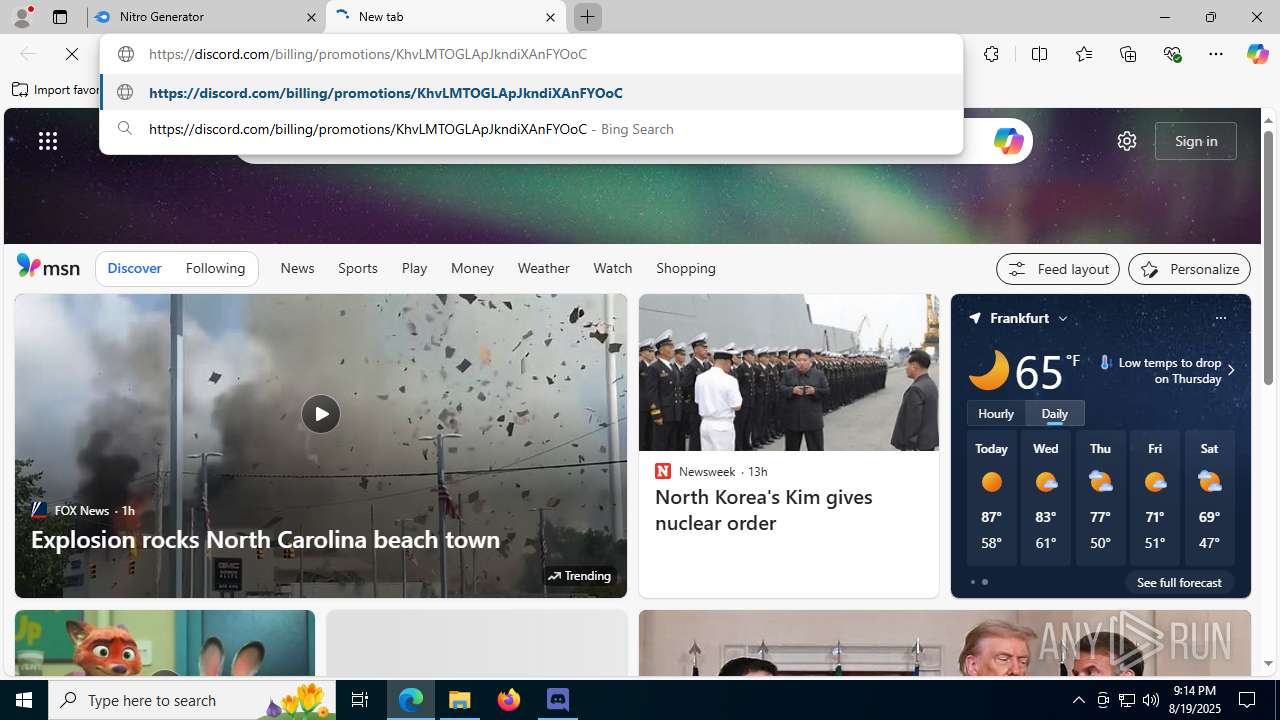This screenshot has height=720, width=1280.
Task: Click the Sign in button
Action: 1196,141
